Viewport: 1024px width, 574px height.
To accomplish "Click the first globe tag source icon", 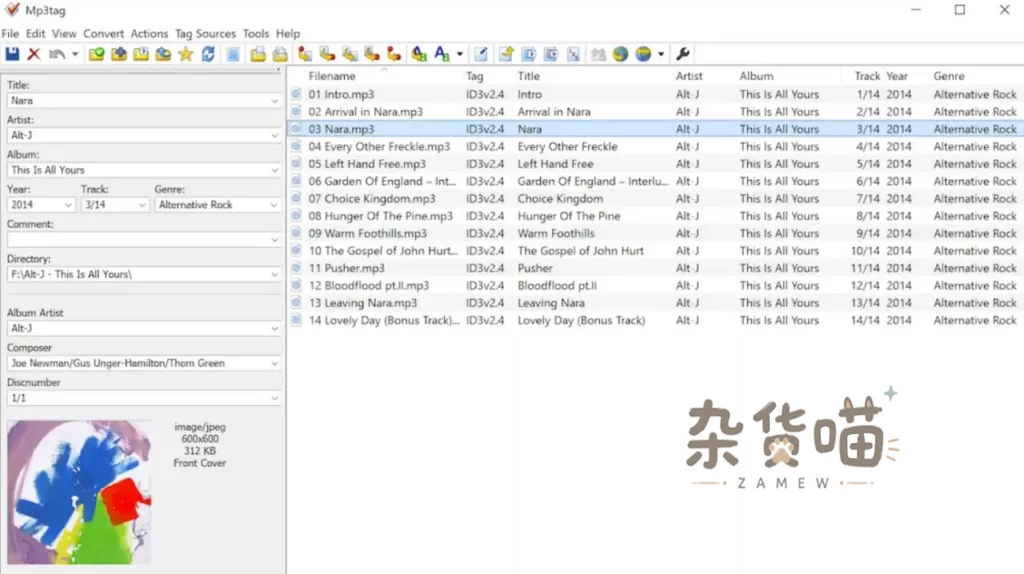I will point(620,54).
